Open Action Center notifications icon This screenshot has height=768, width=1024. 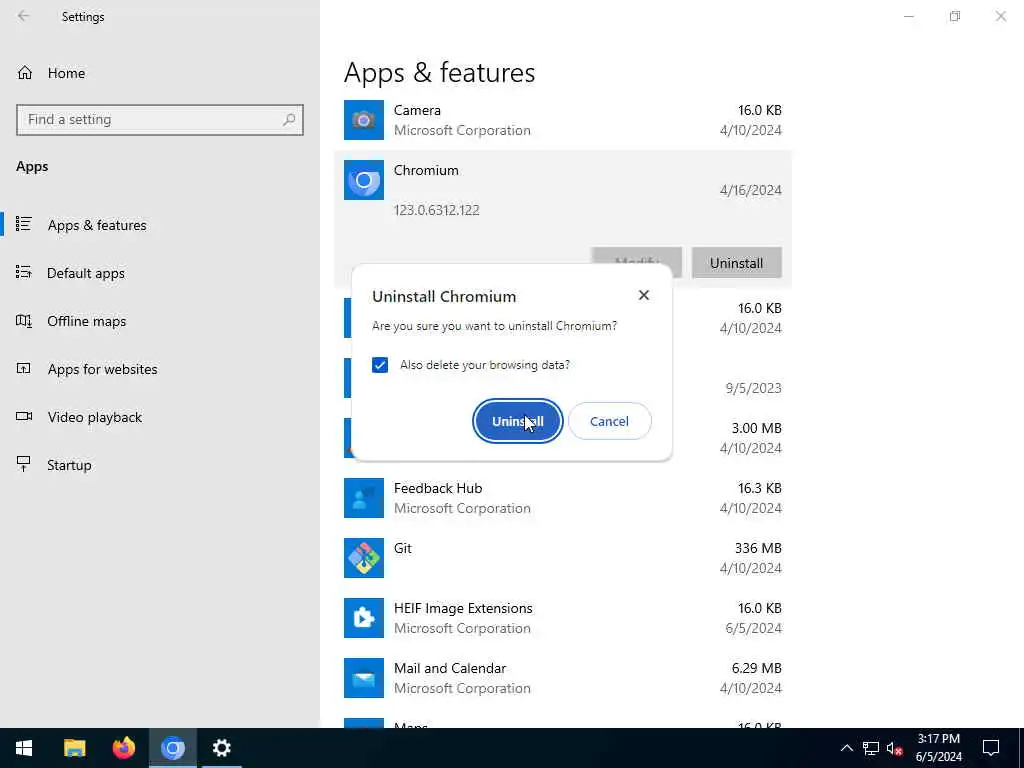coord(991,748)
